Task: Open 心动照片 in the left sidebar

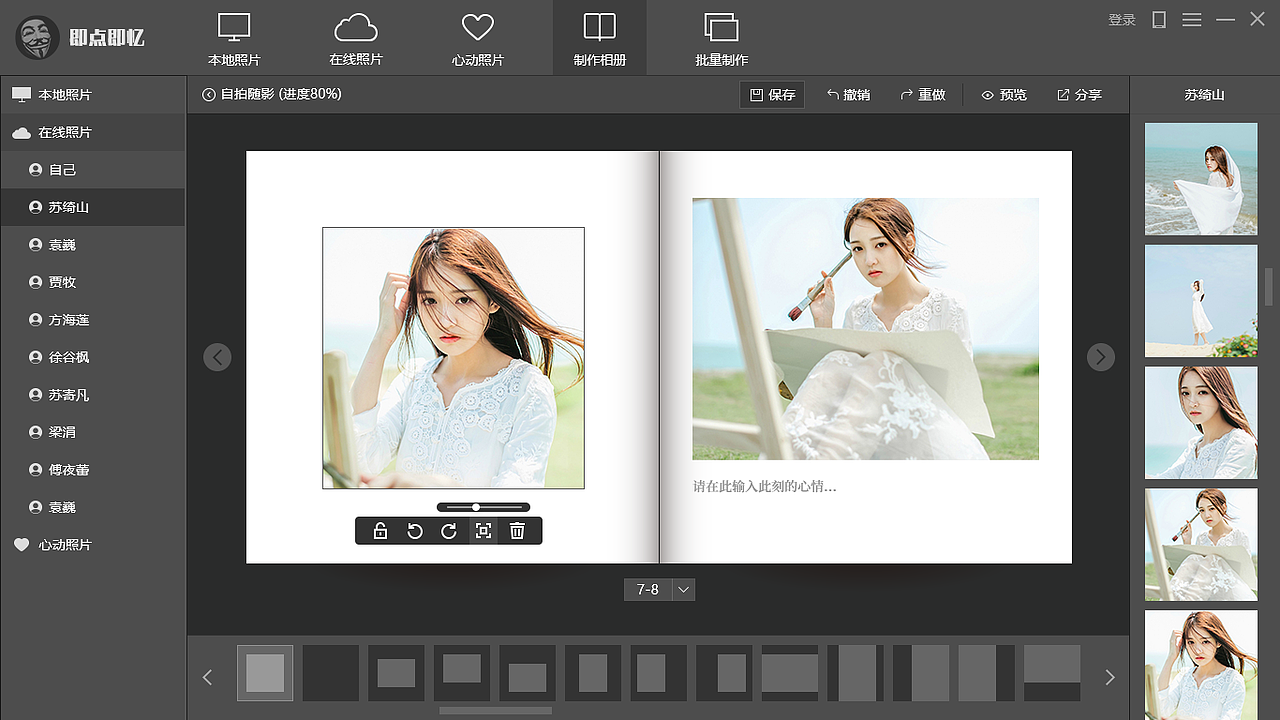Action: click(93, 545)
